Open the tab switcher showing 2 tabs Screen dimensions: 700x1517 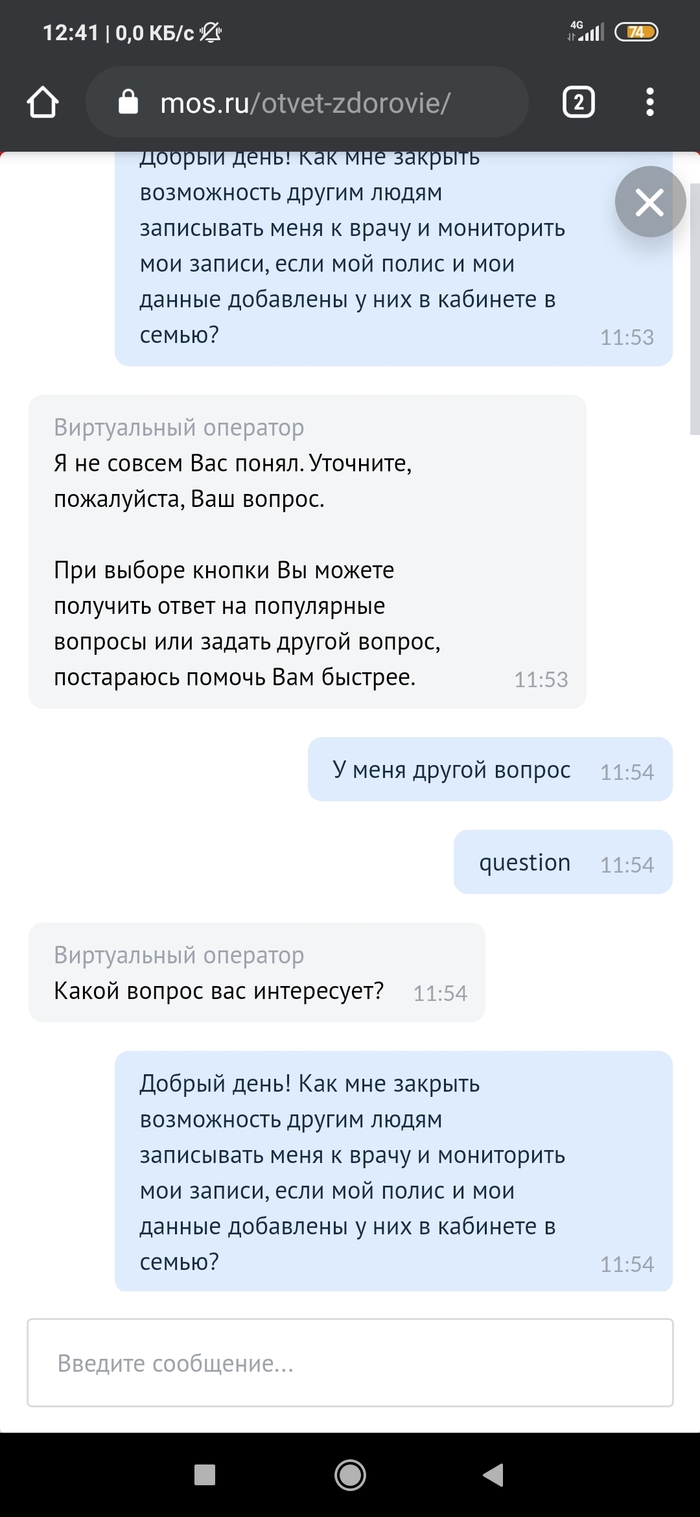click(x=579, y=102)
